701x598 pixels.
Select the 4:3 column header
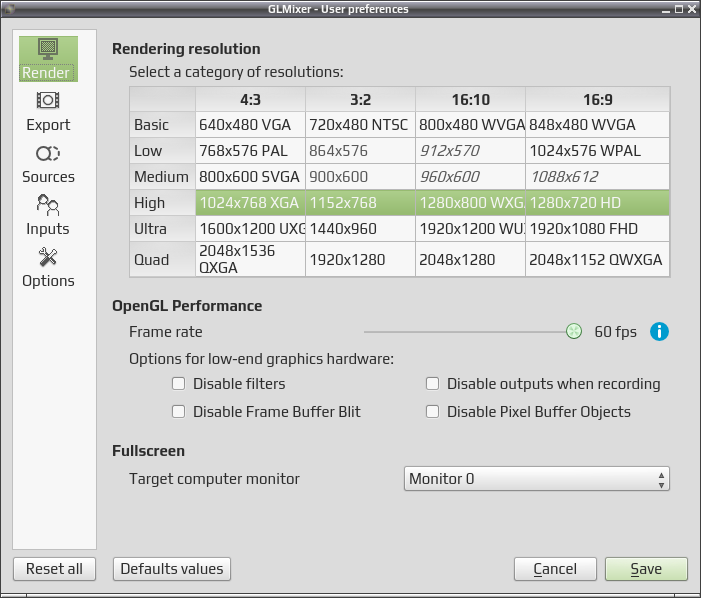pos(250,99)
